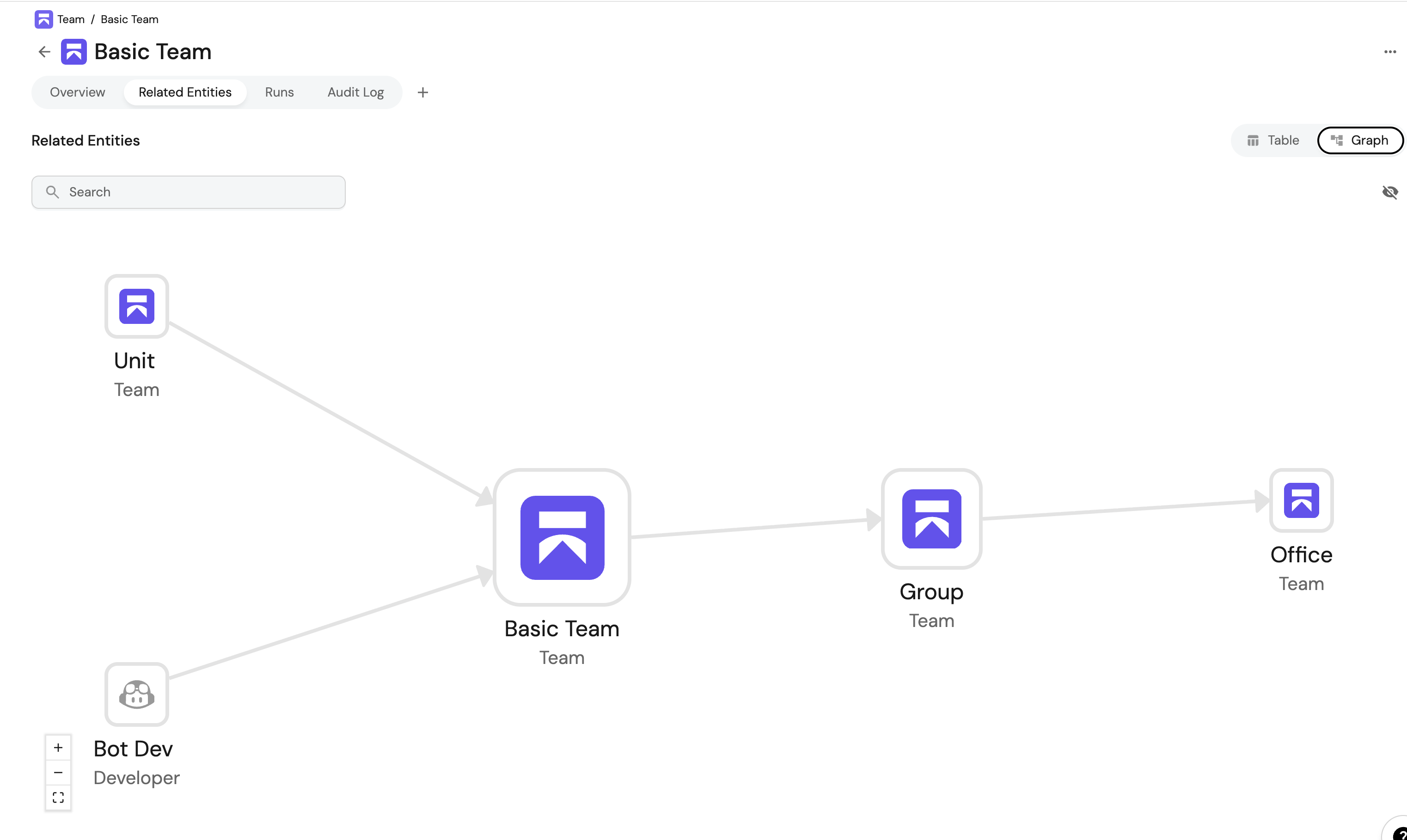Click the central Basic Team node icon

point(562,537)
